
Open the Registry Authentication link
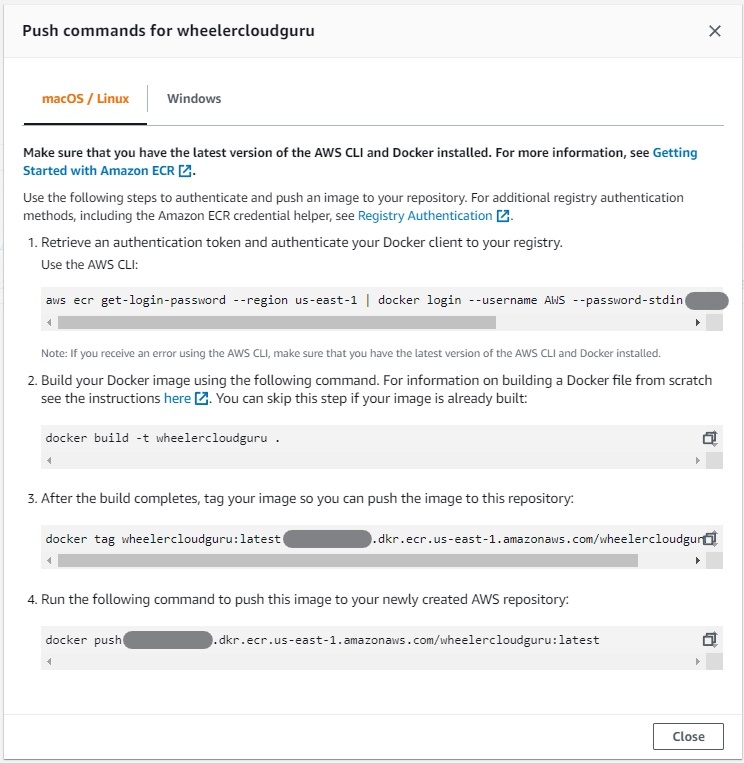[x=426, y=215]
